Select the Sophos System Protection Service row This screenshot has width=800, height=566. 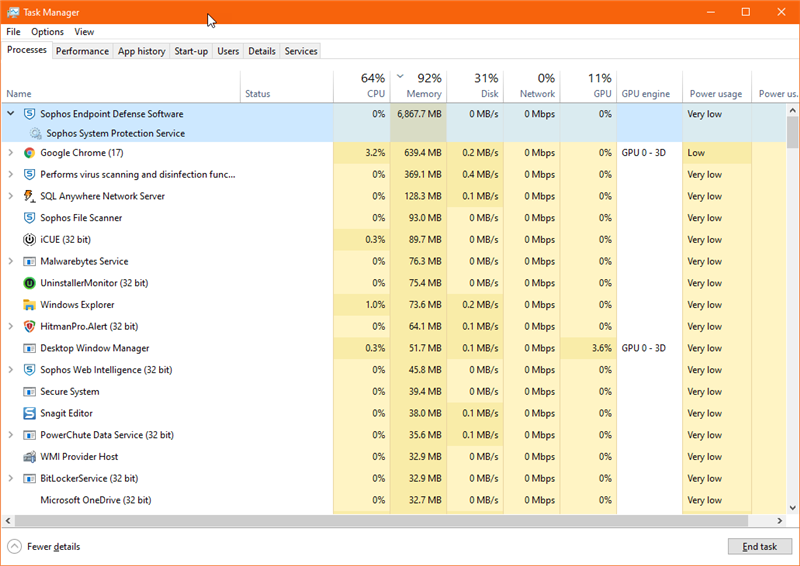pos(394,133)
